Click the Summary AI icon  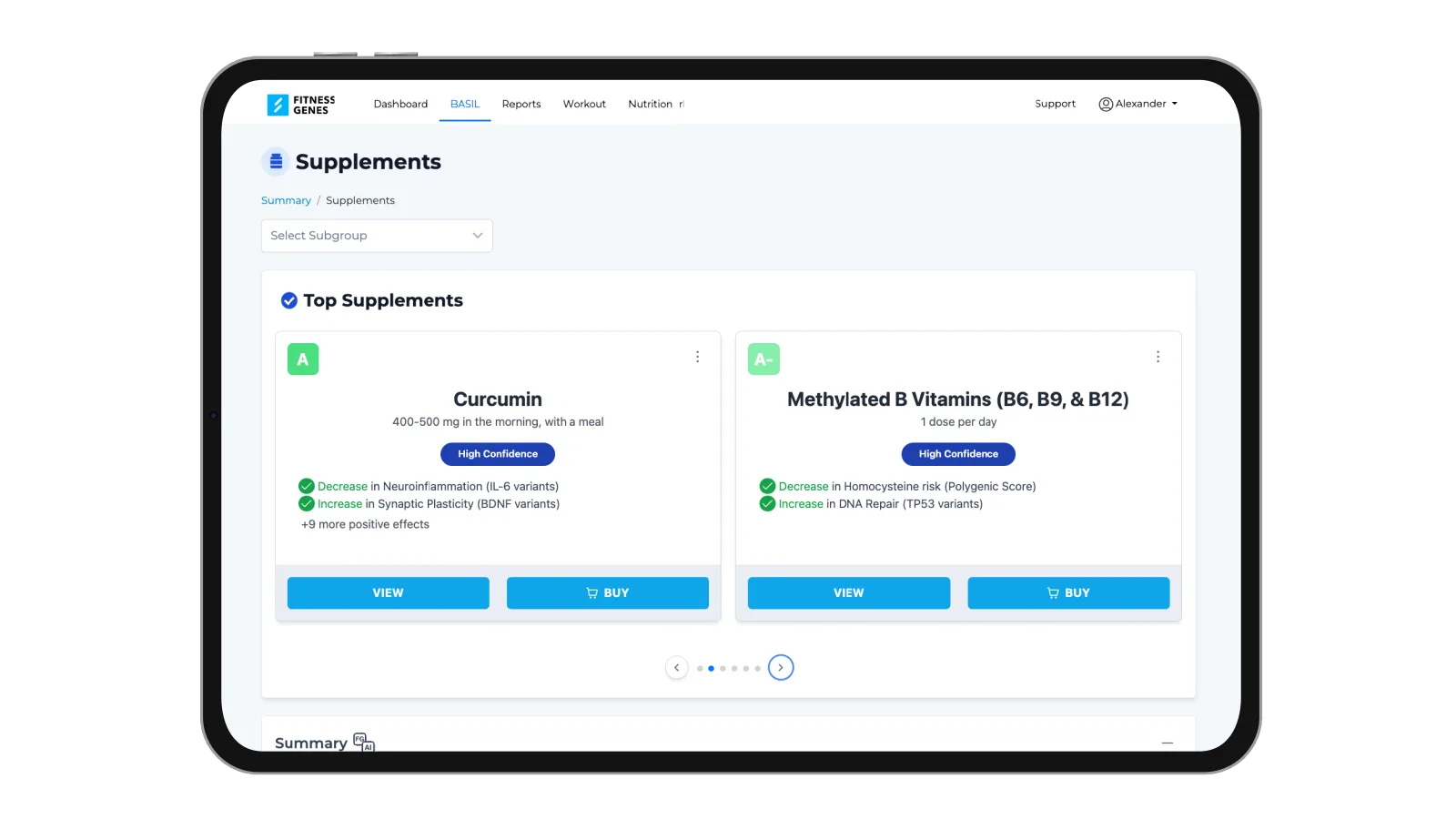click(364, 743)
